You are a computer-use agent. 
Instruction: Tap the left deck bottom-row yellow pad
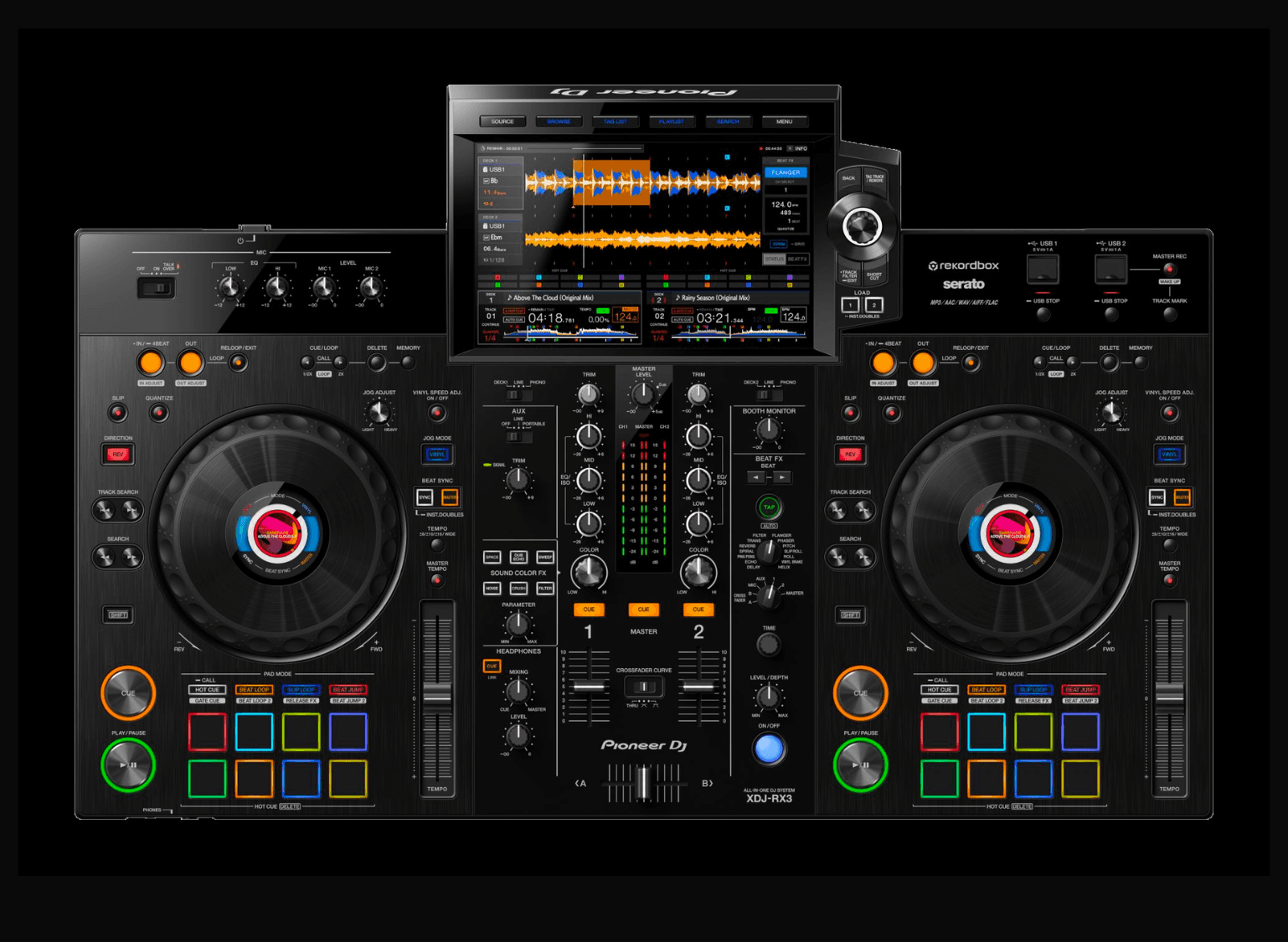pyautogui.click(x=348, y=778)
